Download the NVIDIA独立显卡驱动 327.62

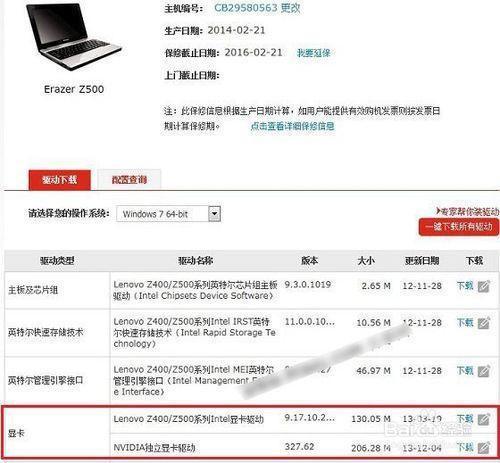(465, 447)
